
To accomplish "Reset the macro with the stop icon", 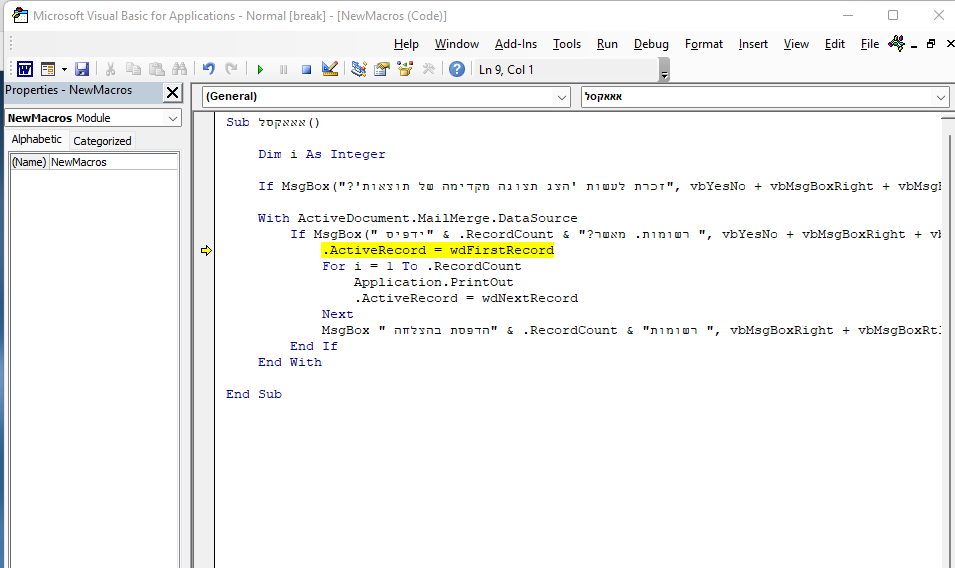I will click(306, 69).
